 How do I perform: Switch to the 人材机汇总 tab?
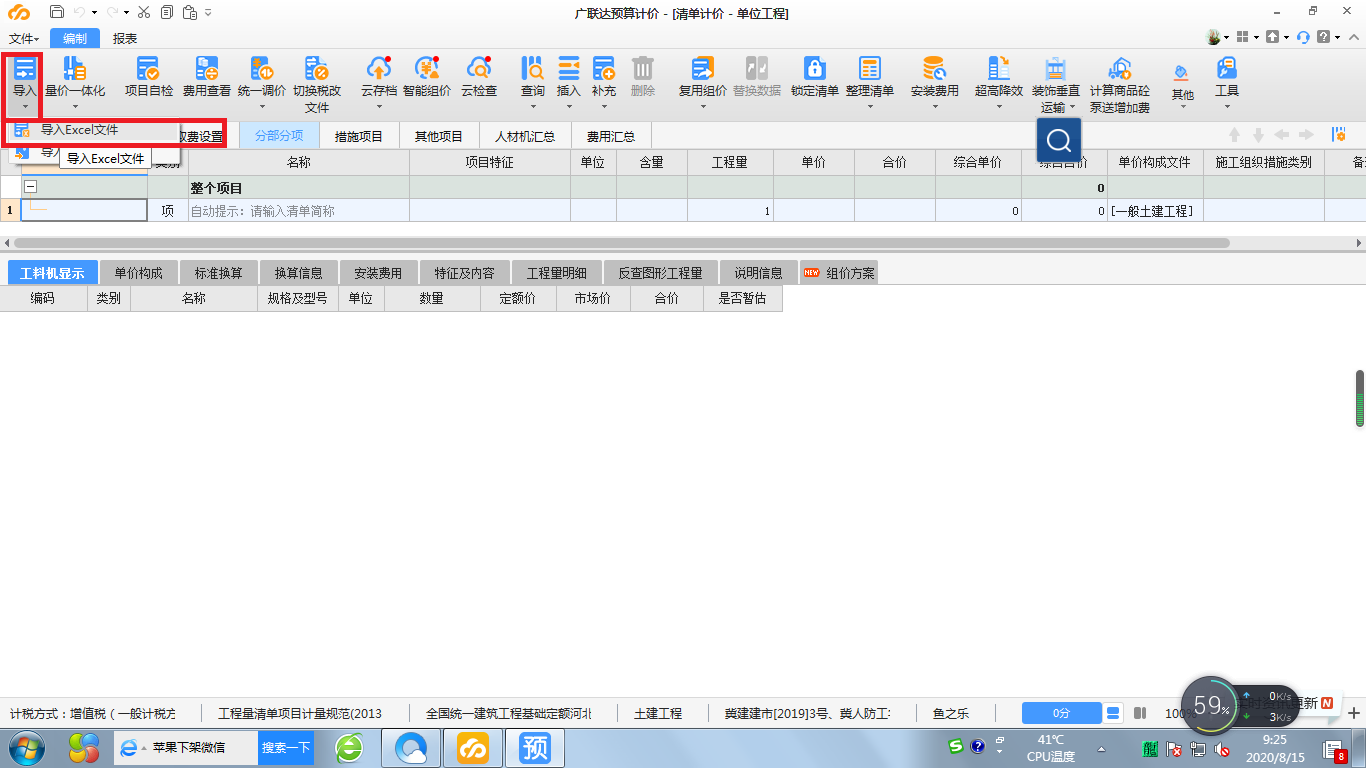[x=525, y=136]
